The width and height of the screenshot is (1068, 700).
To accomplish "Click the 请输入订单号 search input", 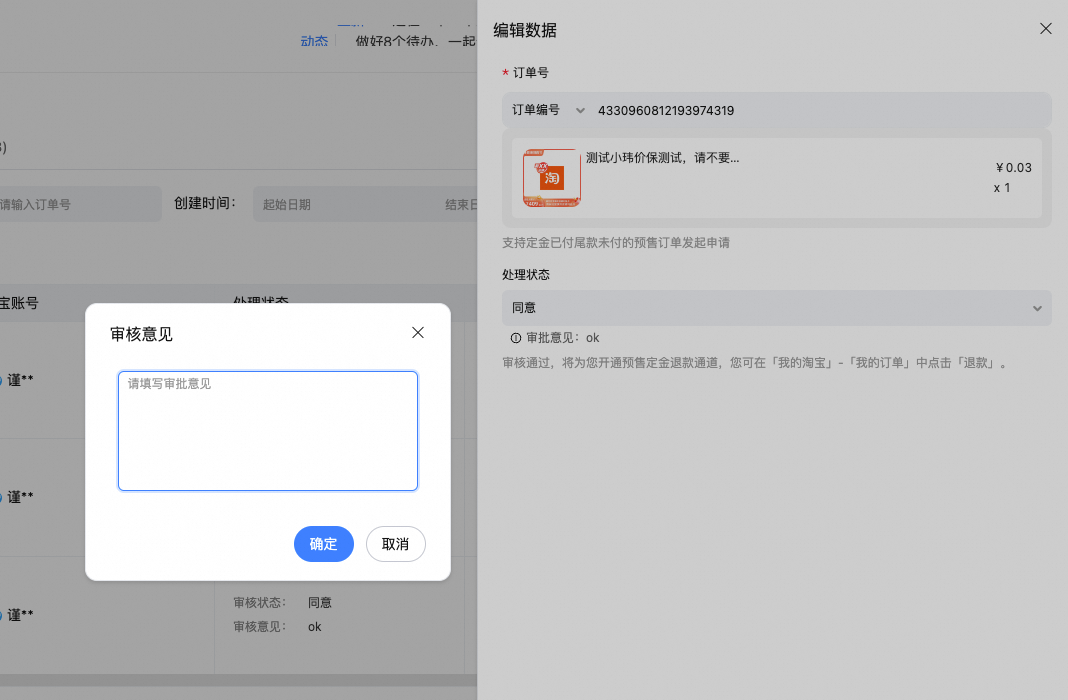I will pos(70,204).
